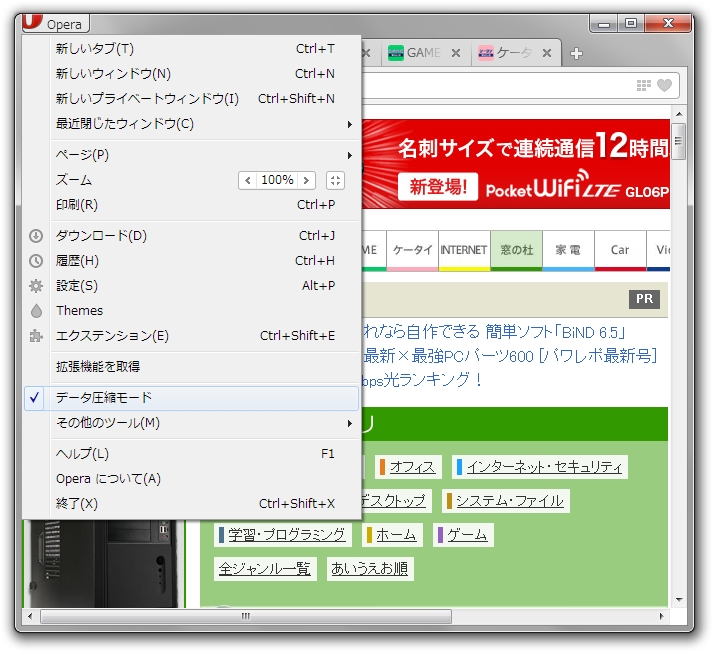Click the Opera menu button
The width and height of the screenshot is (714, 653).
tap(55, 23)
